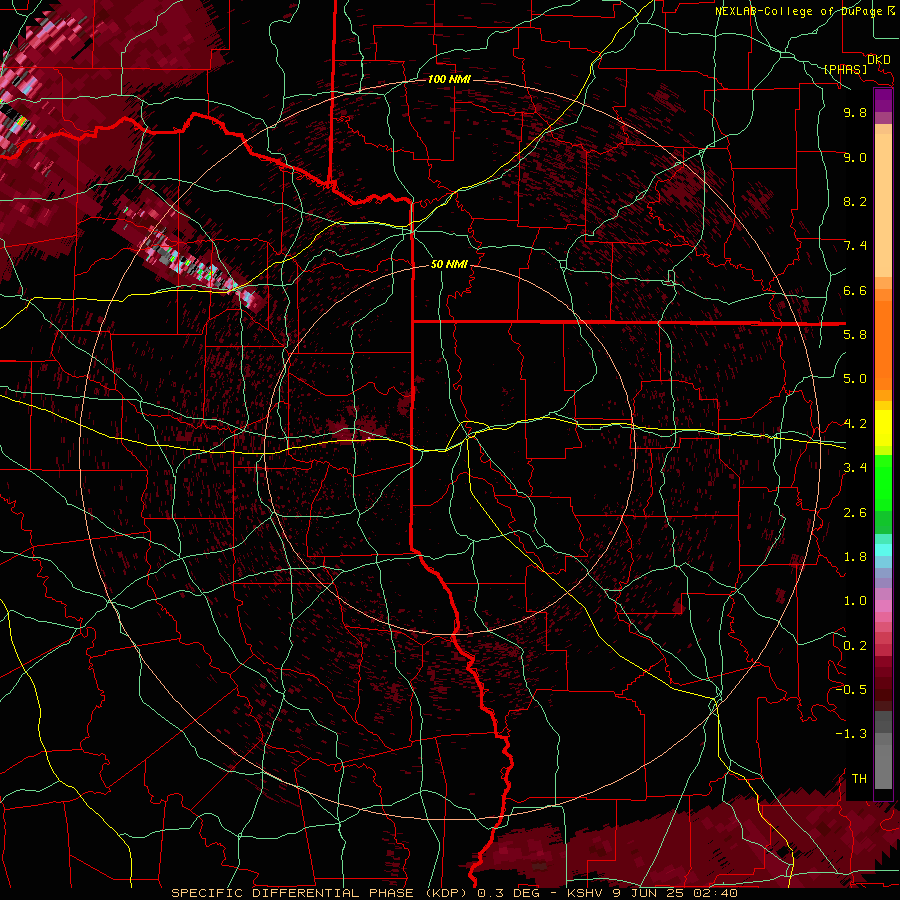Click the 7.4 value on the scale
Screen dimensions: 900x900
pos(855,246)
